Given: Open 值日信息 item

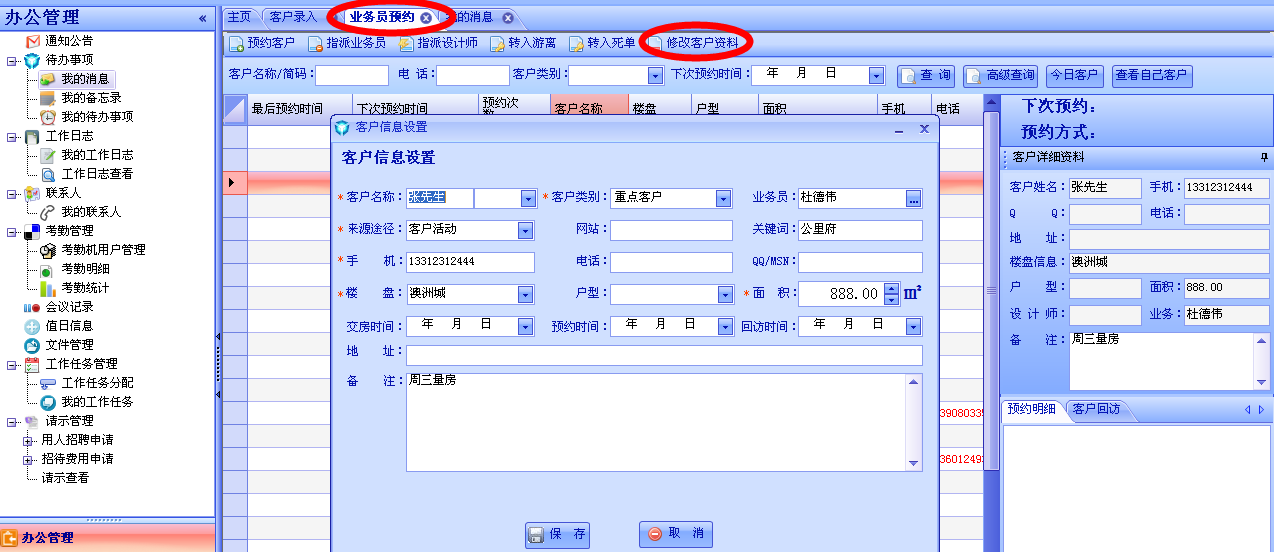Looking at the screenshot, I should pyautogui.click(x=68, y=326).
